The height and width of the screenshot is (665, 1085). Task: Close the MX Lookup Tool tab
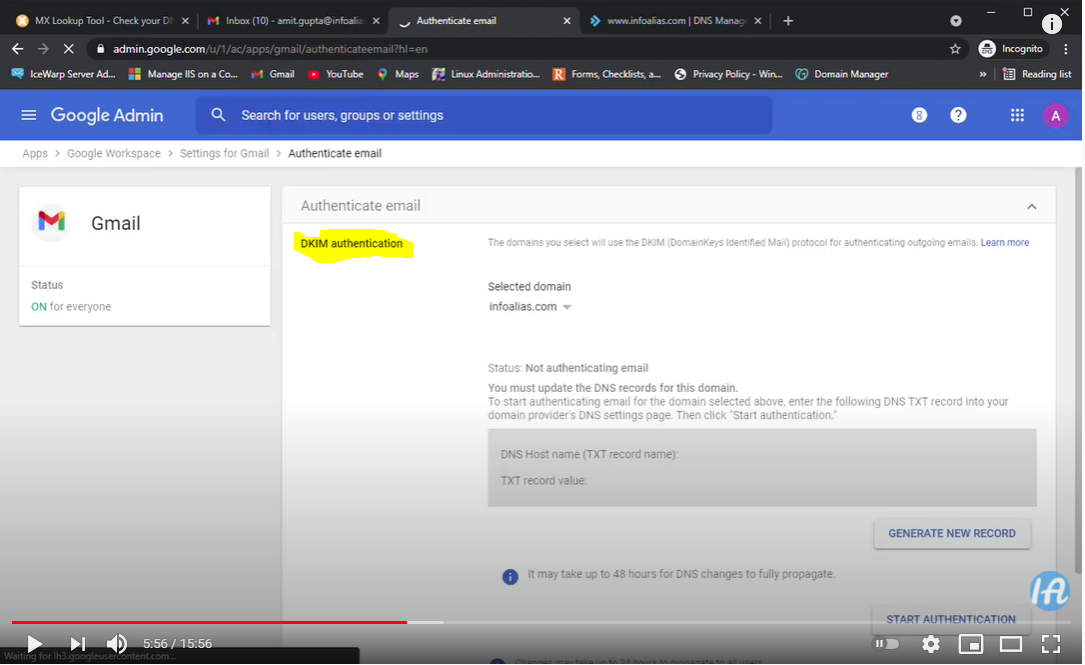click(x=185, y=21)
